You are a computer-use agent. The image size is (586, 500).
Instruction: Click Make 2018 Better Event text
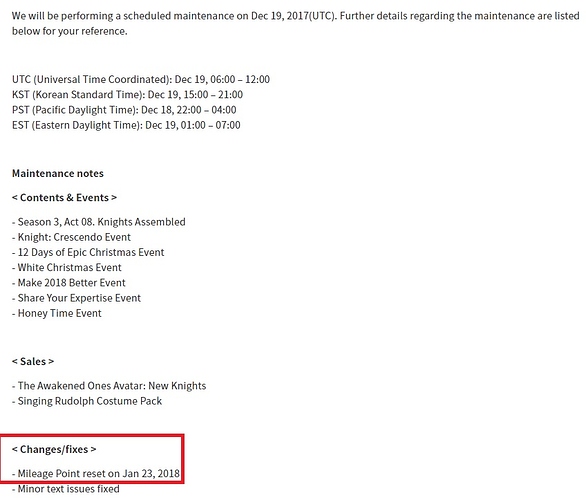[x=69, y=283]
